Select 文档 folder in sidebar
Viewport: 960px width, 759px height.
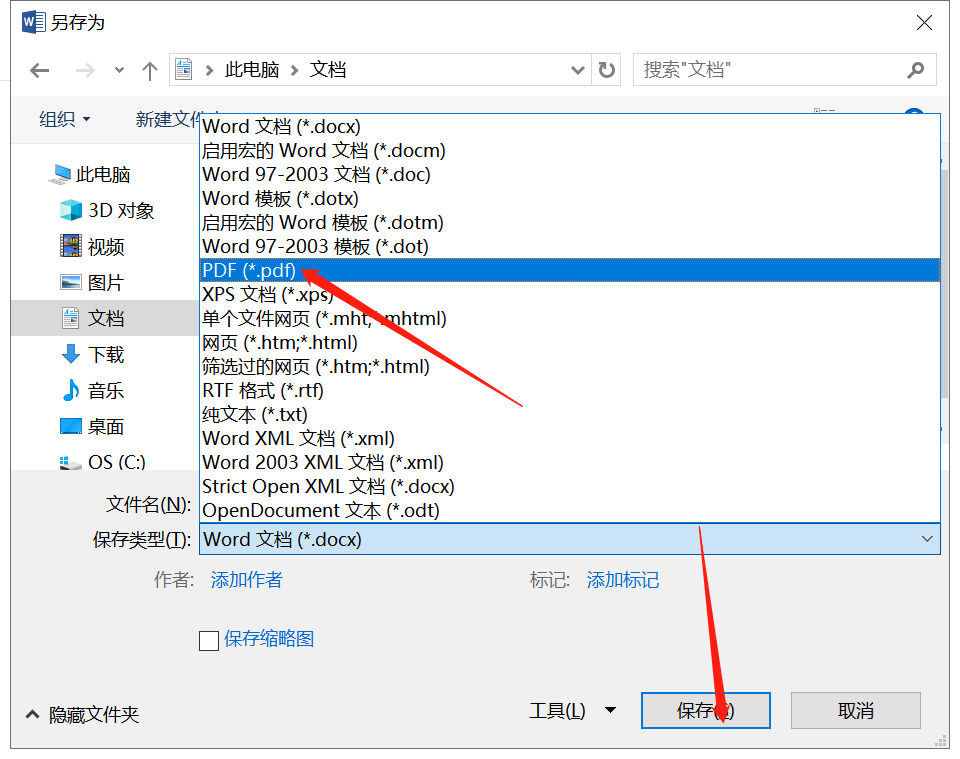pos(105,318)
